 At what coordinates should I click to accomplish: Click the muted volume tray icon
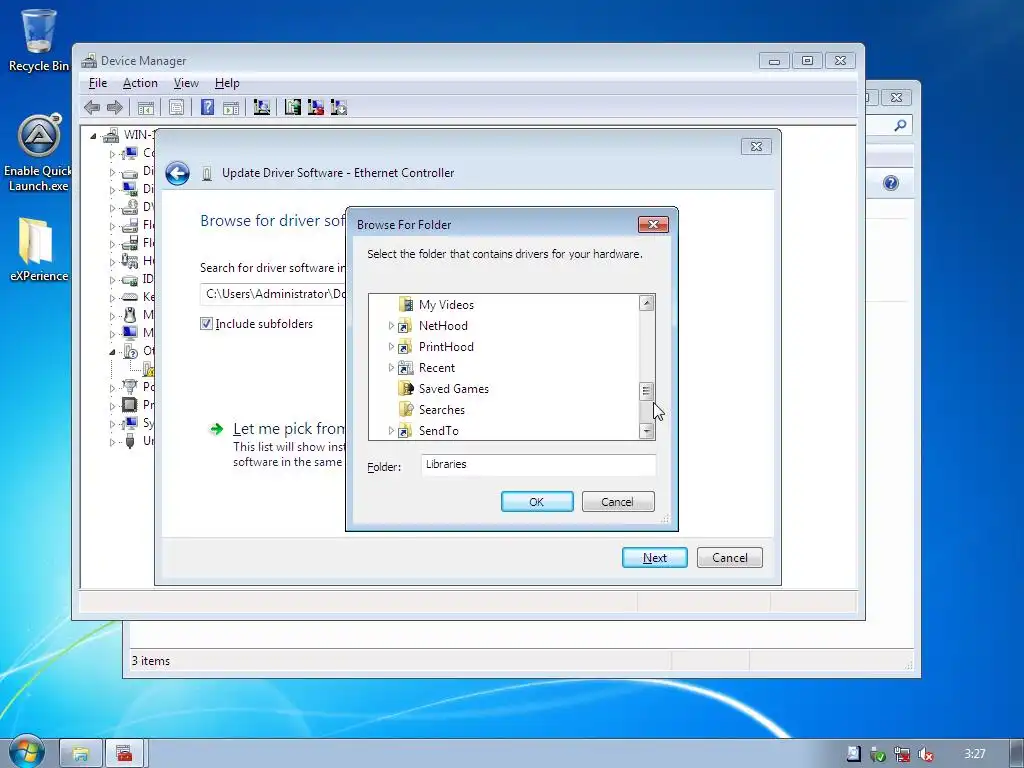pyautogui.click(x=926, y=754)
